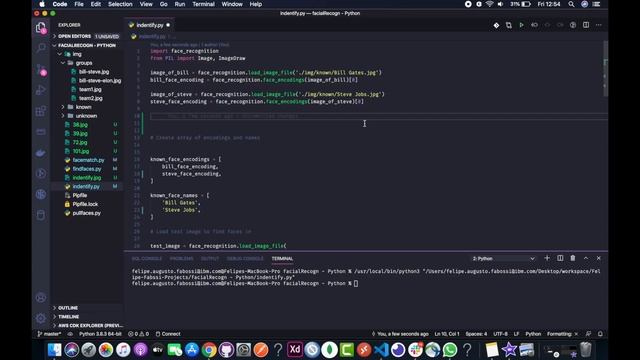This screenshot has height=360, width=640.
Task: Open the Run menu
Action: [180, 4]
